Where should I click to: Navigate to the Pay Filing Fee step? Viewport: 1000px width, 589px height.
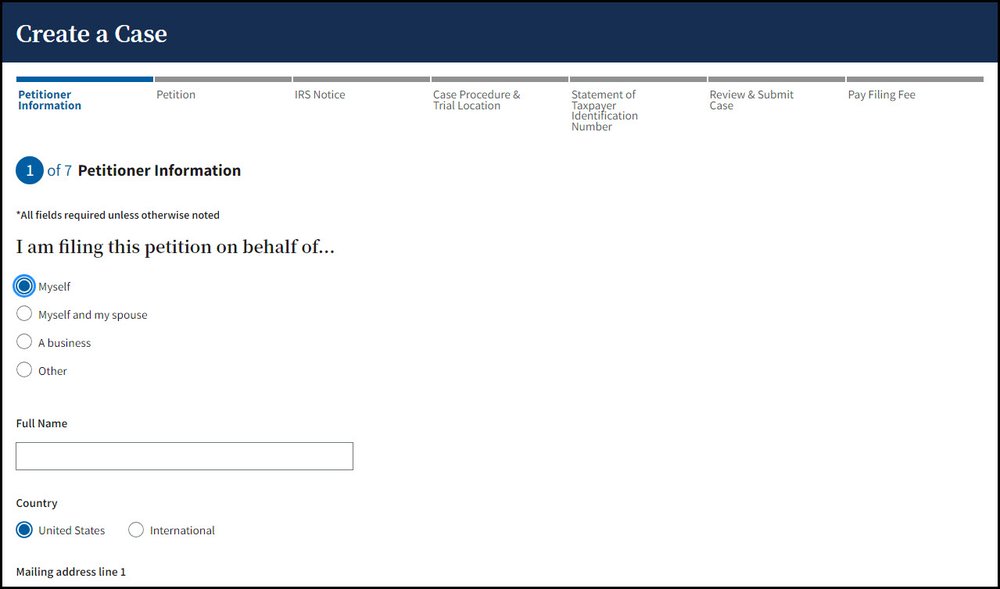point(881,94)
